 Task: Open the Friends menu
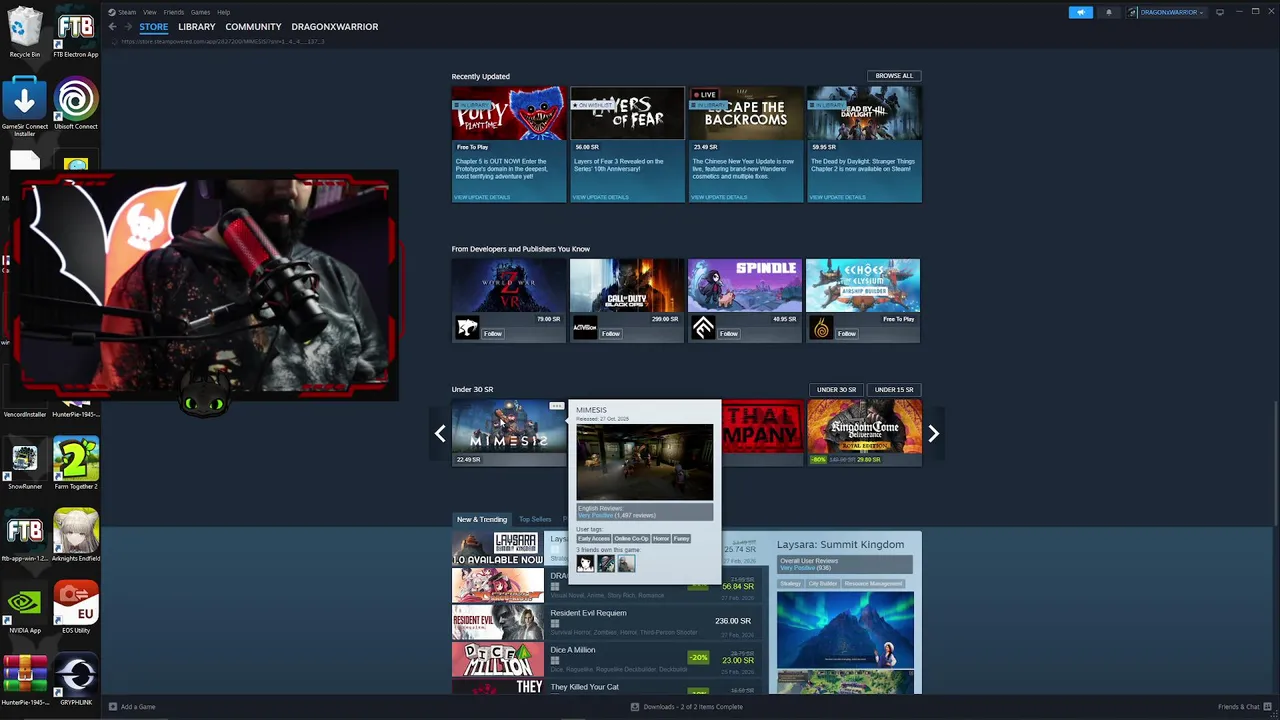173,12
